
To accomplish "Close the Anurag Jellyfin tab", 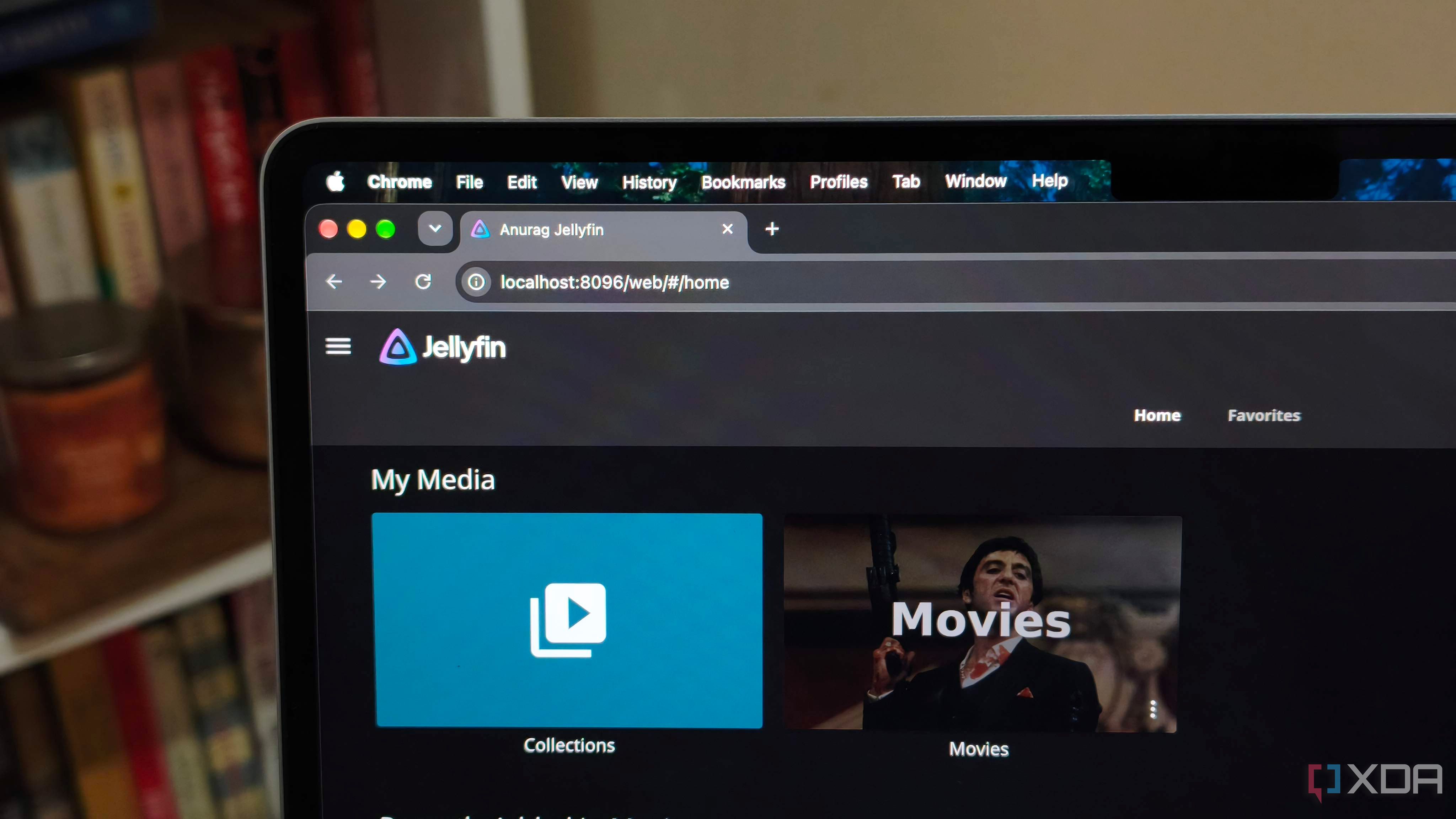I will (x=727, y=228).
